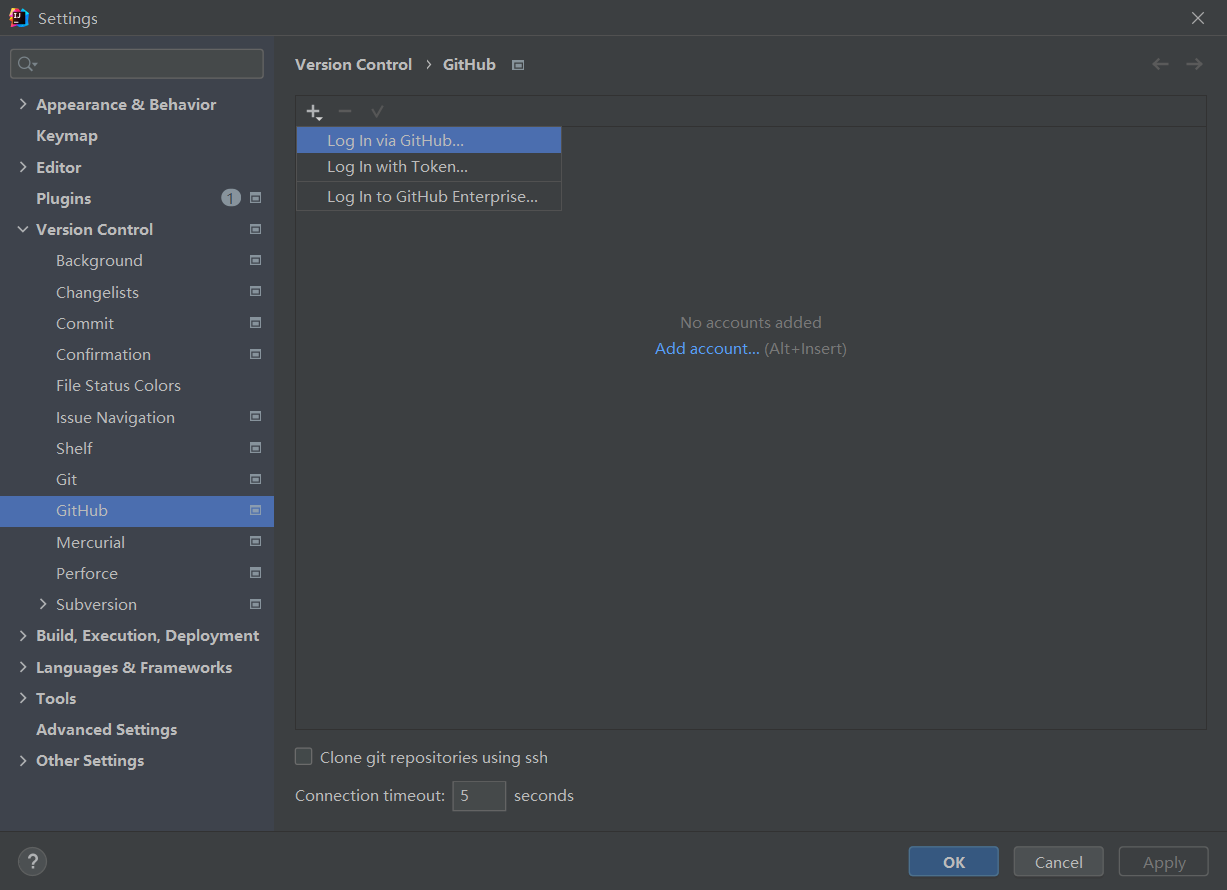Expand the Editor settings section

pyautogui.click(x=23, y=167)
